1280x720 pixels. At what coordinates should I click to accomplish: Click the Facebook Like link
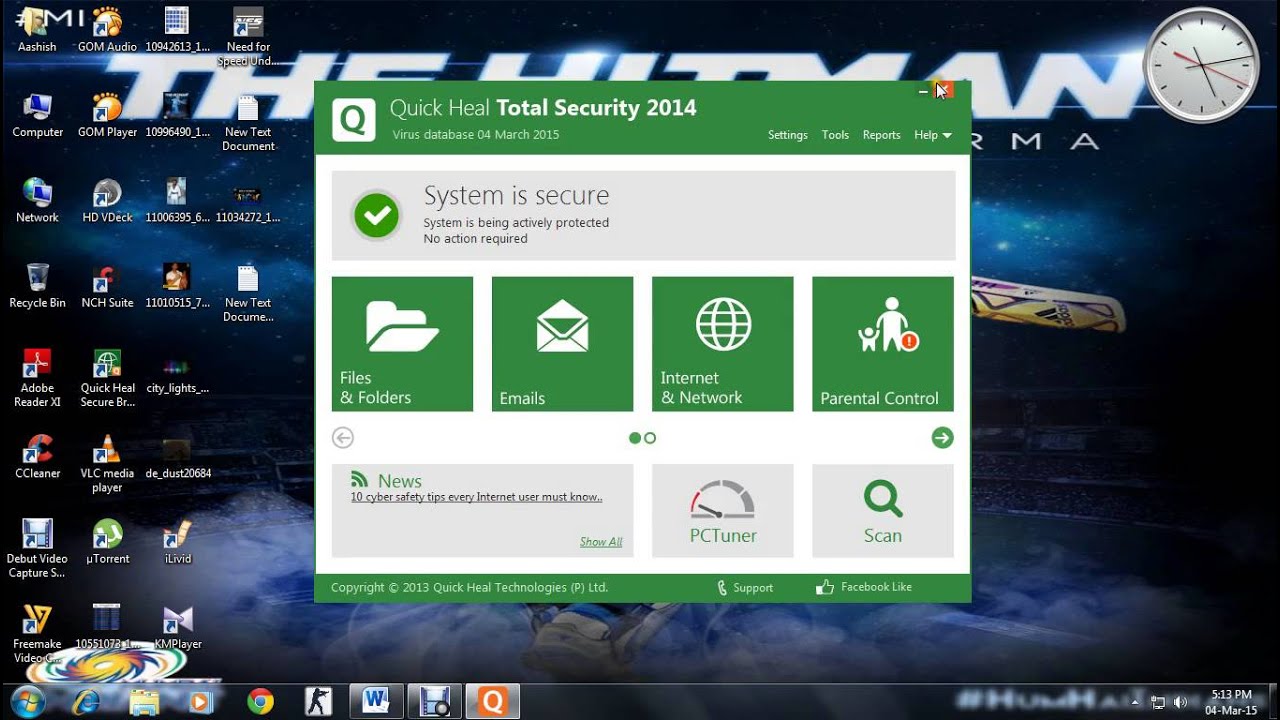coord(865,587)
